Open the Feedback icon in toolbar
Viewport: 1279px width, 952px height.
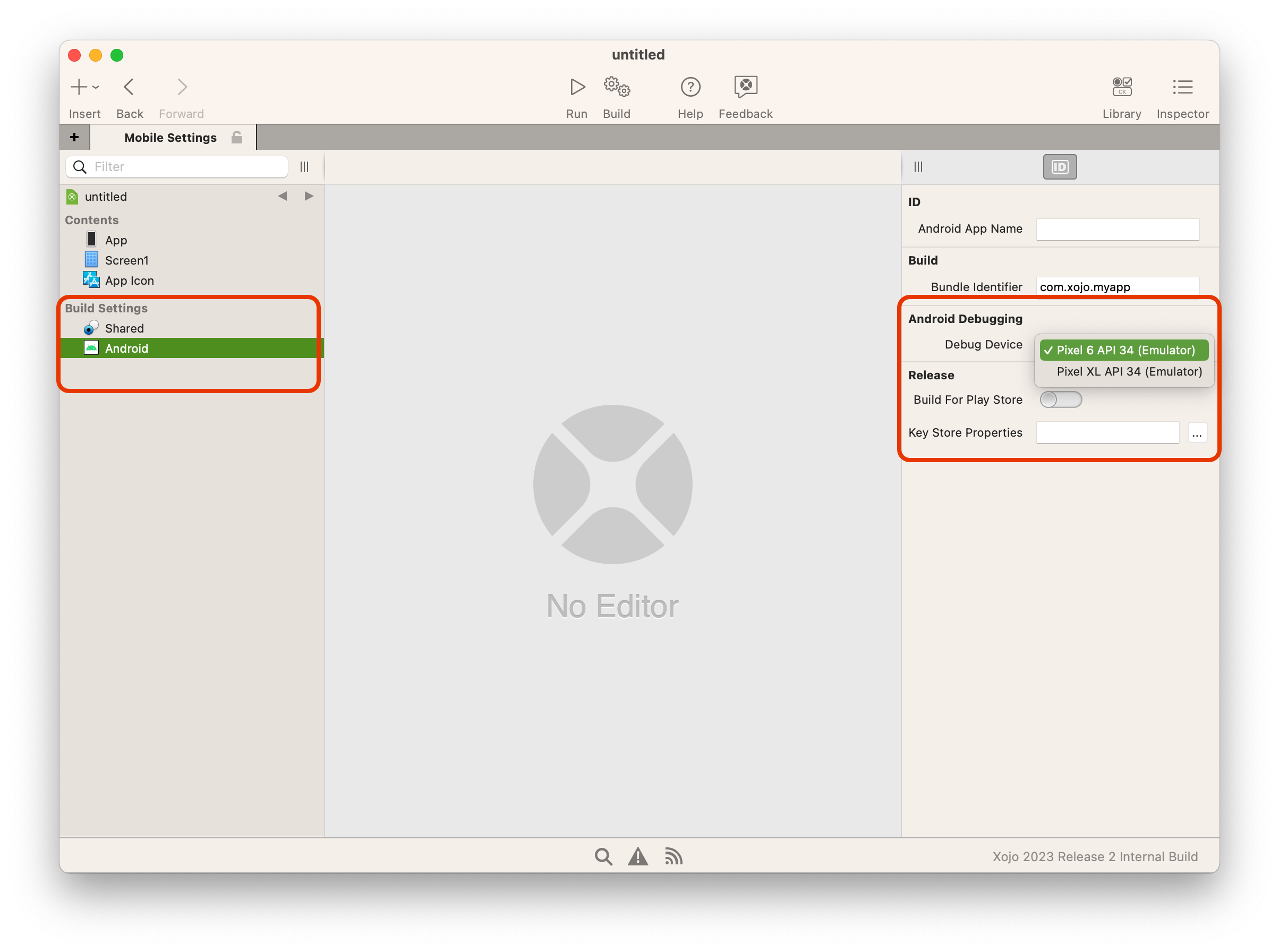(746, 87)
